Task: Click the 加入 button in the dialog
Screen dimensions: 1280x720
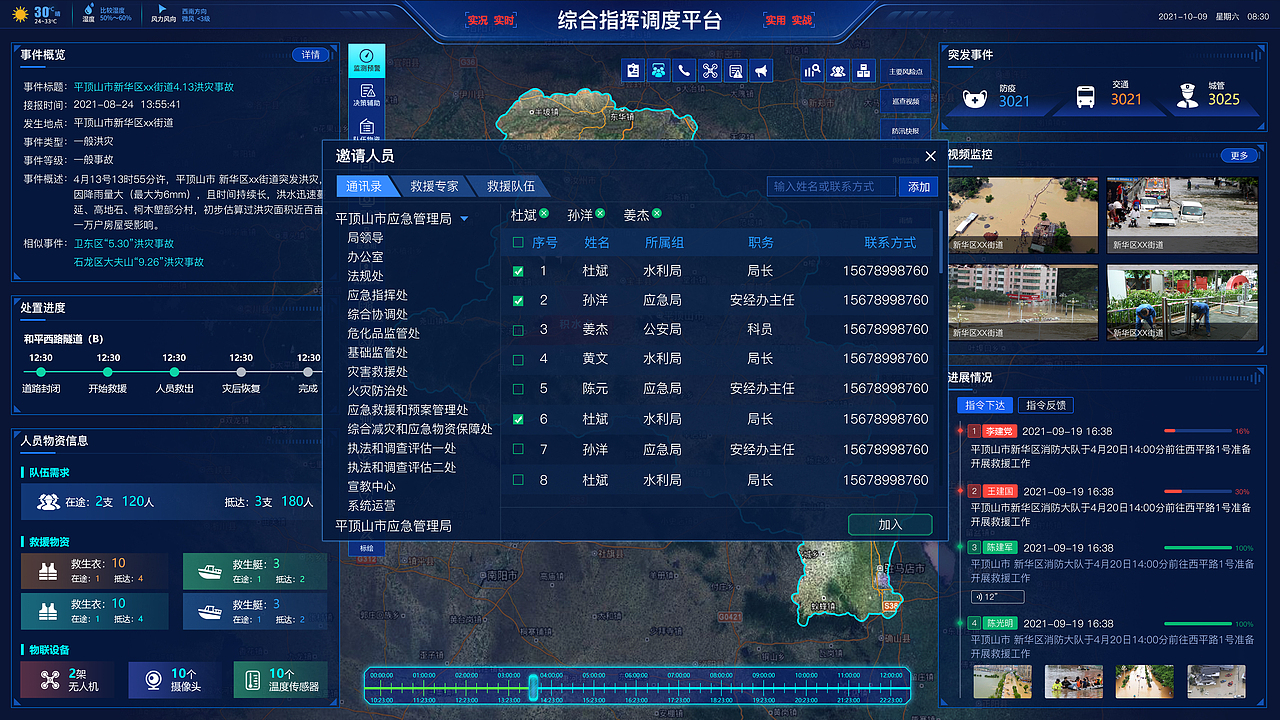Action: click(x=889, y=524)
